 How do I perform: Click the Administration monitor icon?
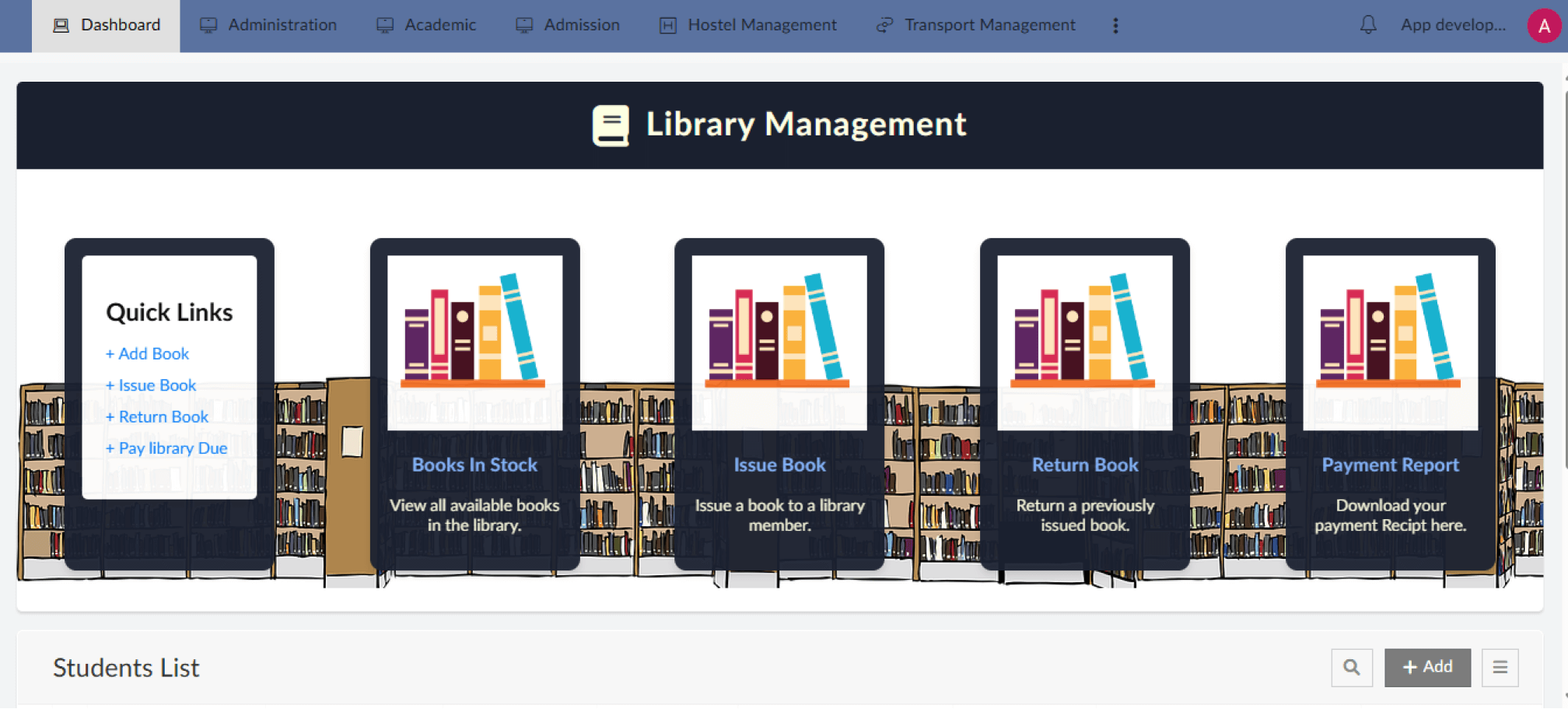point(208,24)
